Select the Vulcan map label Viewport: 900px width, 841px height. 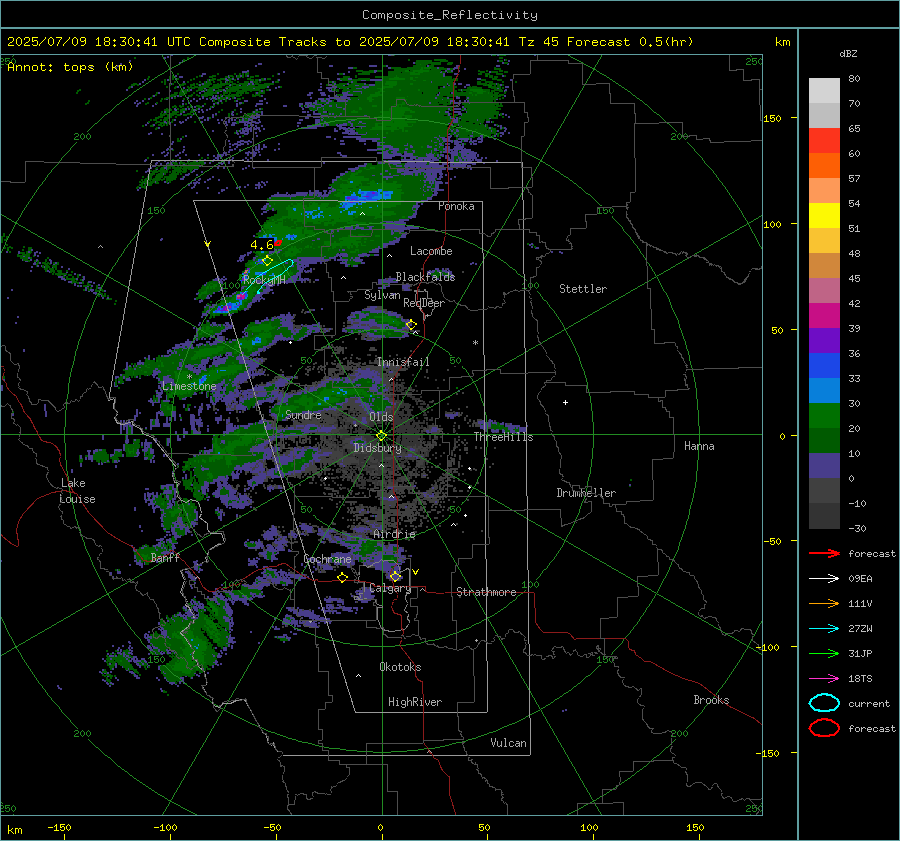pos(509,743)
